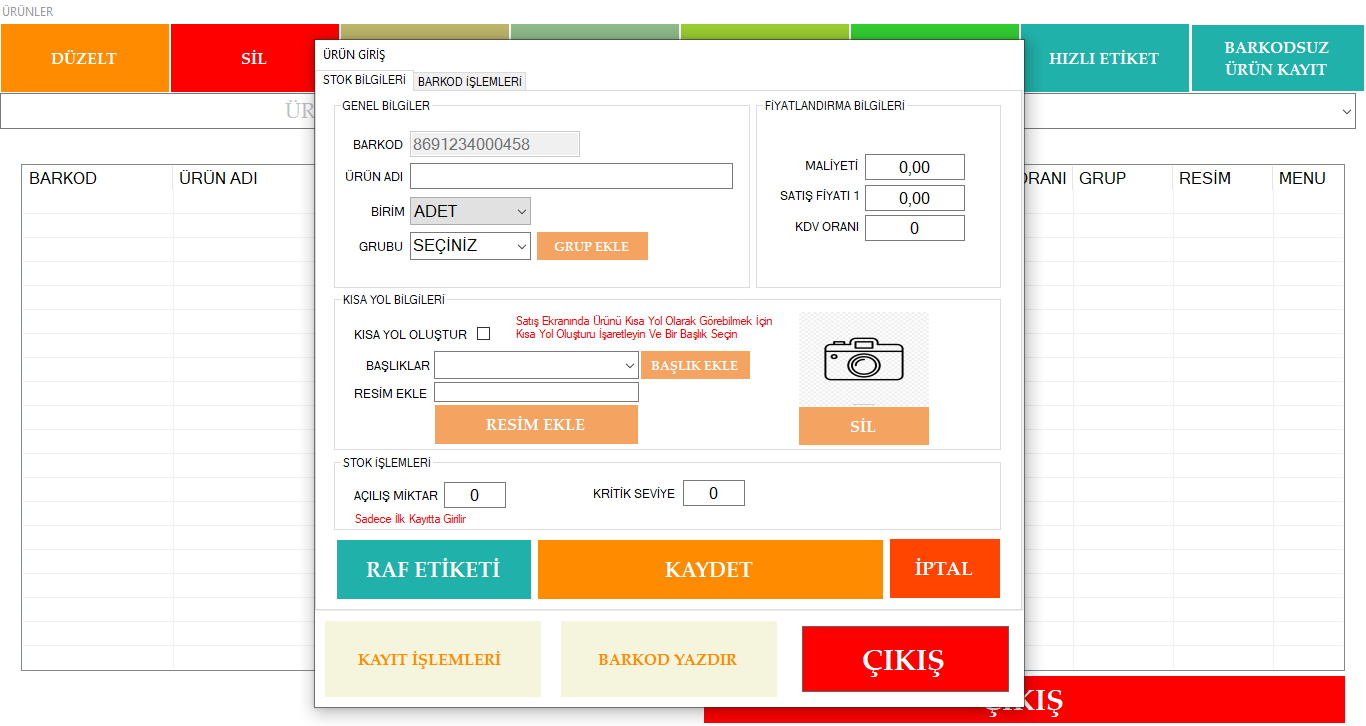Click the İPTAL button
The height and width of the screenshot is (726, 1366).
944,569
